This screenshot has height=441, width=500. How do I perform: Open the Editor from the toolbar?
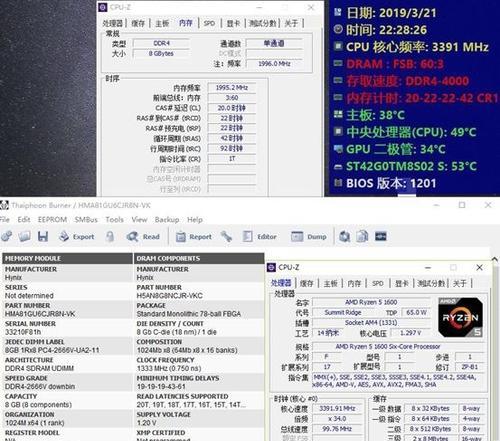click(x=260, y=236)
